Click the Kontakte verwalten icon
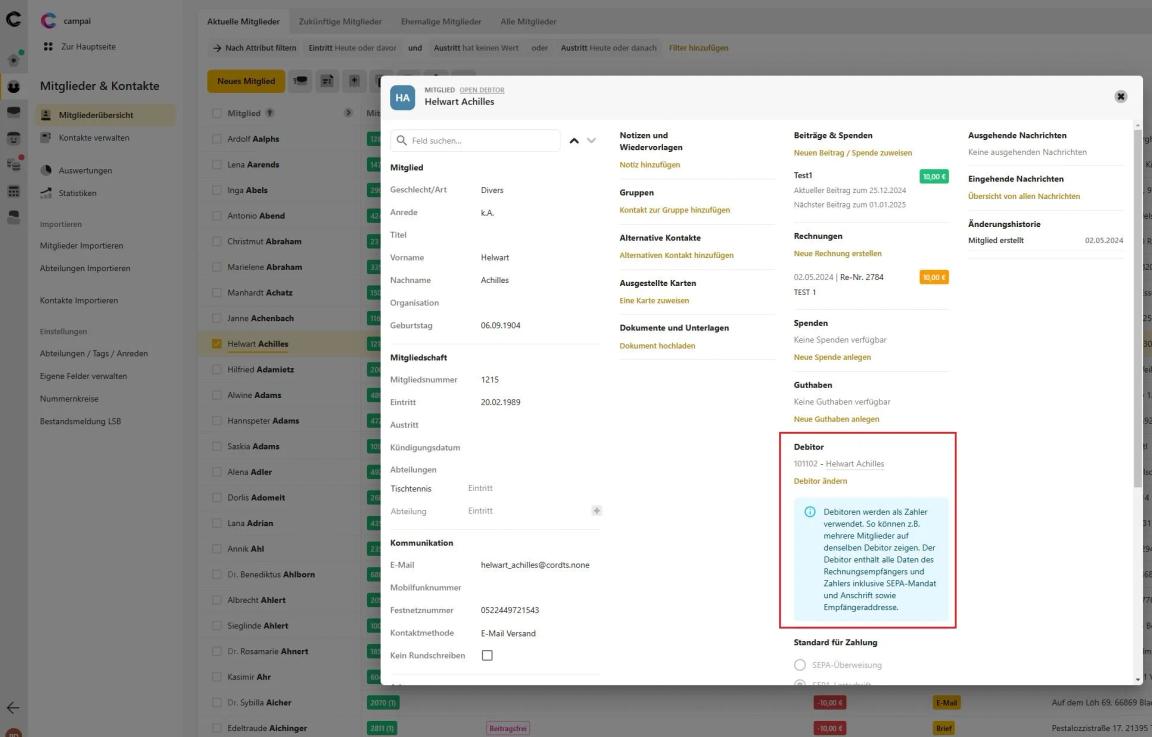Viewport: 1152px width, 737px height. coord(46,137)
